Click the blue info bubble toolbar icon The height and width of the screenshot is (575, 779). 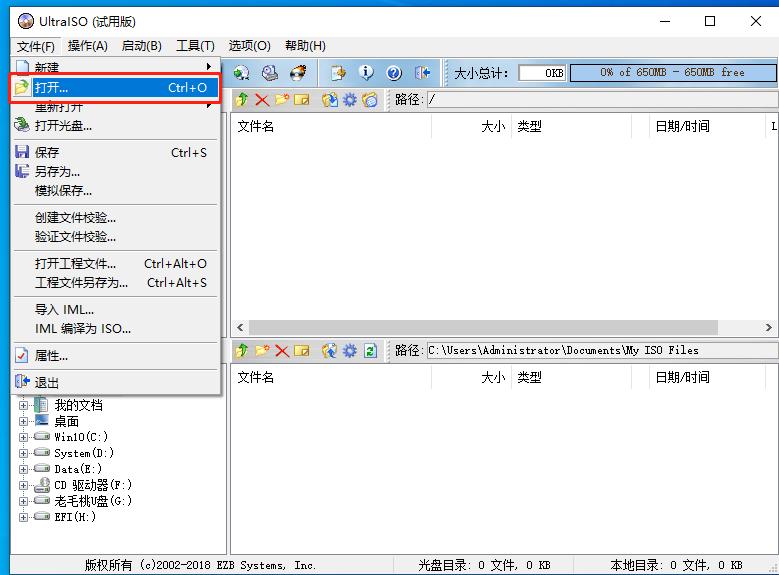pos(366,73)
